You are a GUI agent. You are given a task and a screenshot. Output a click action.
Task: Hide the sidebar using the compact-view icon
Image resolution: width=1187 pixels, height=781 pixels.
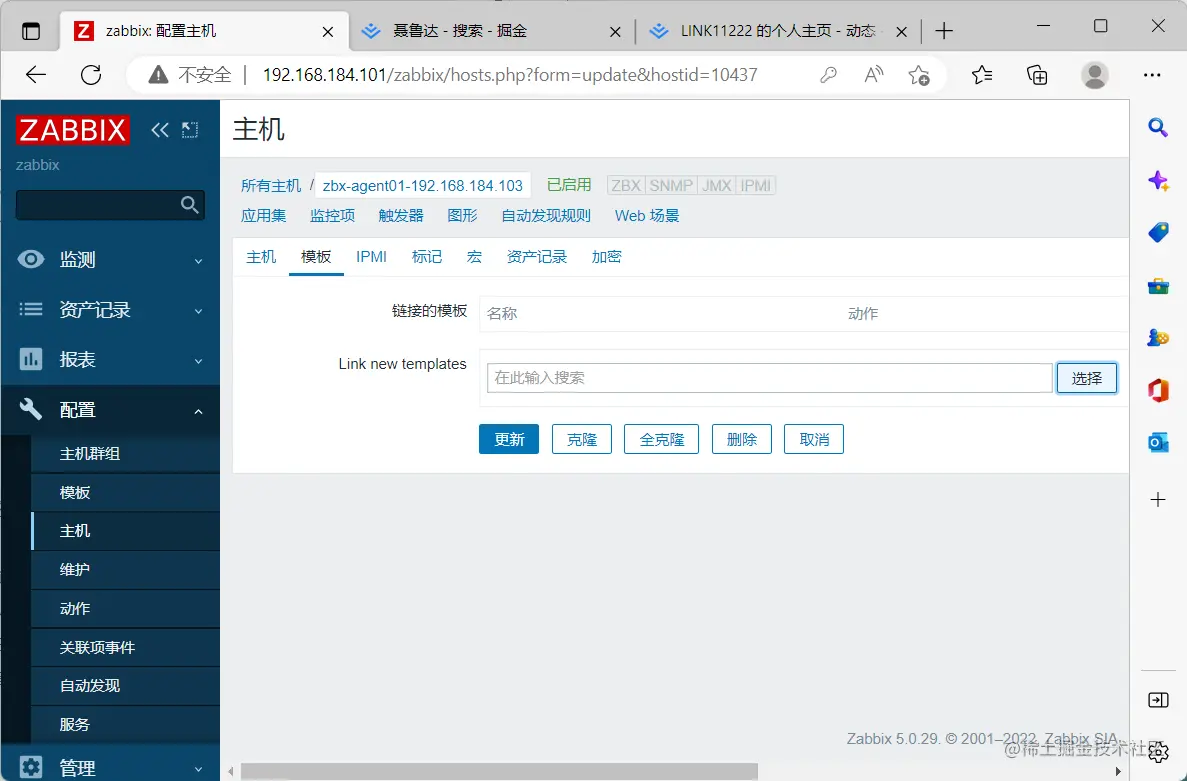click(190, 129)
